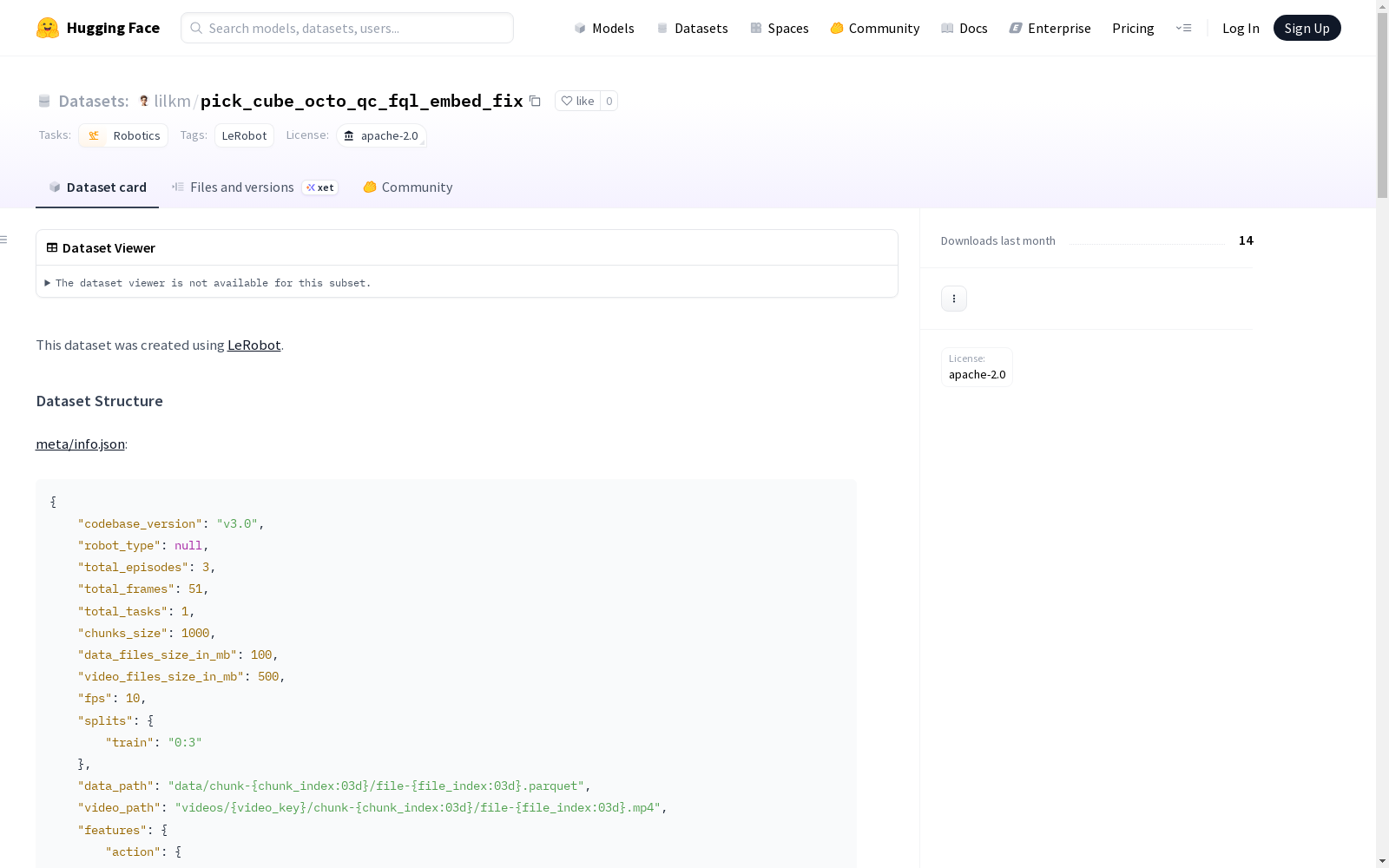The image size is (1389, 868).
Task: Click the pick_cube_octo_qc_fql_embed_fix dataset title
Action: (361, 101)
